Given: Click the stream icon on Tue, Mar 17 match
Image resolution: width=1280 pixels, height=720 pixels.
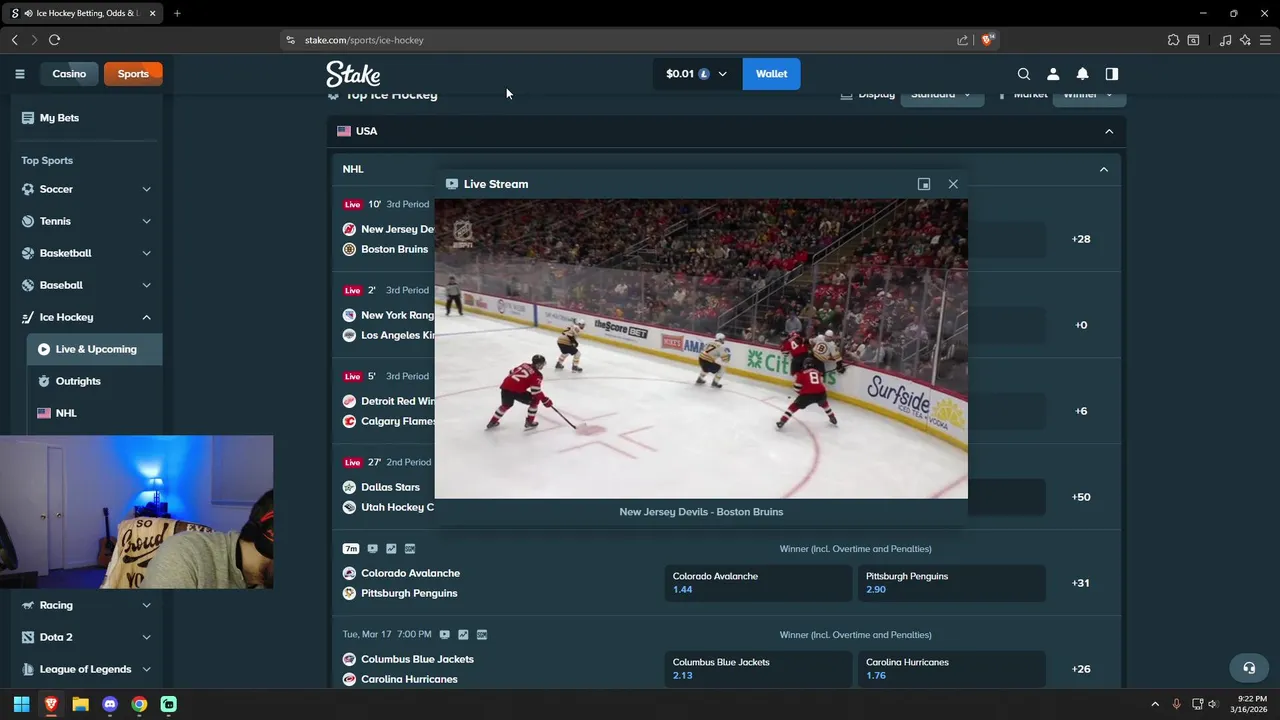Looking at the screenshot, I should coord(444,634).
